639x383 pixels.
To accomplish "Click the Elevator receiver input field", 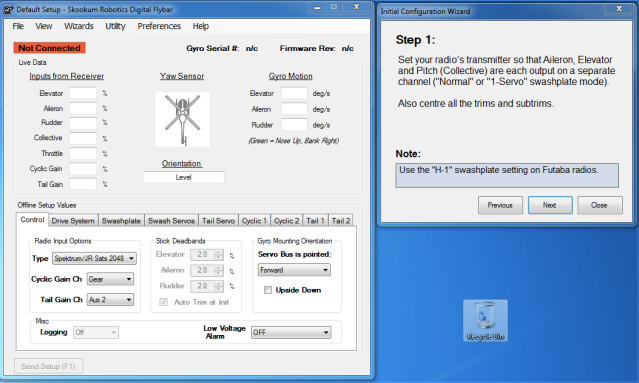I will coord(83,93).
